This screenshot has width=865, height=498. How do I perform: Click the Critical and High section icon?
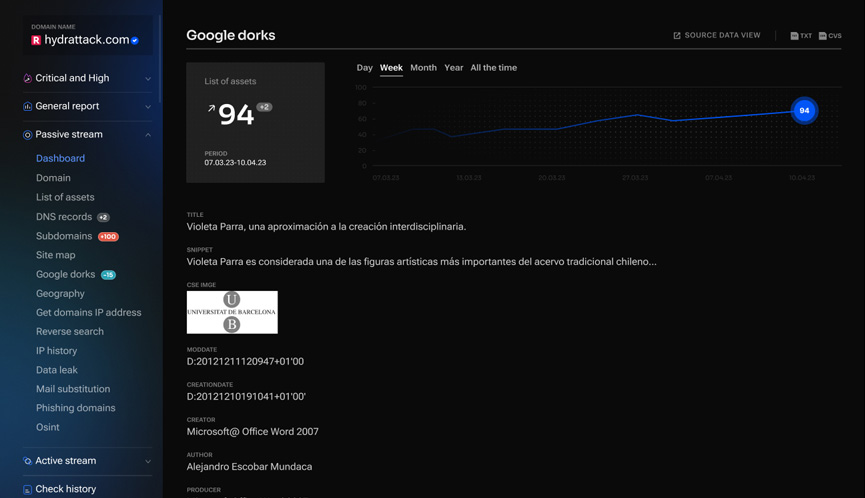tap(28, 78)
